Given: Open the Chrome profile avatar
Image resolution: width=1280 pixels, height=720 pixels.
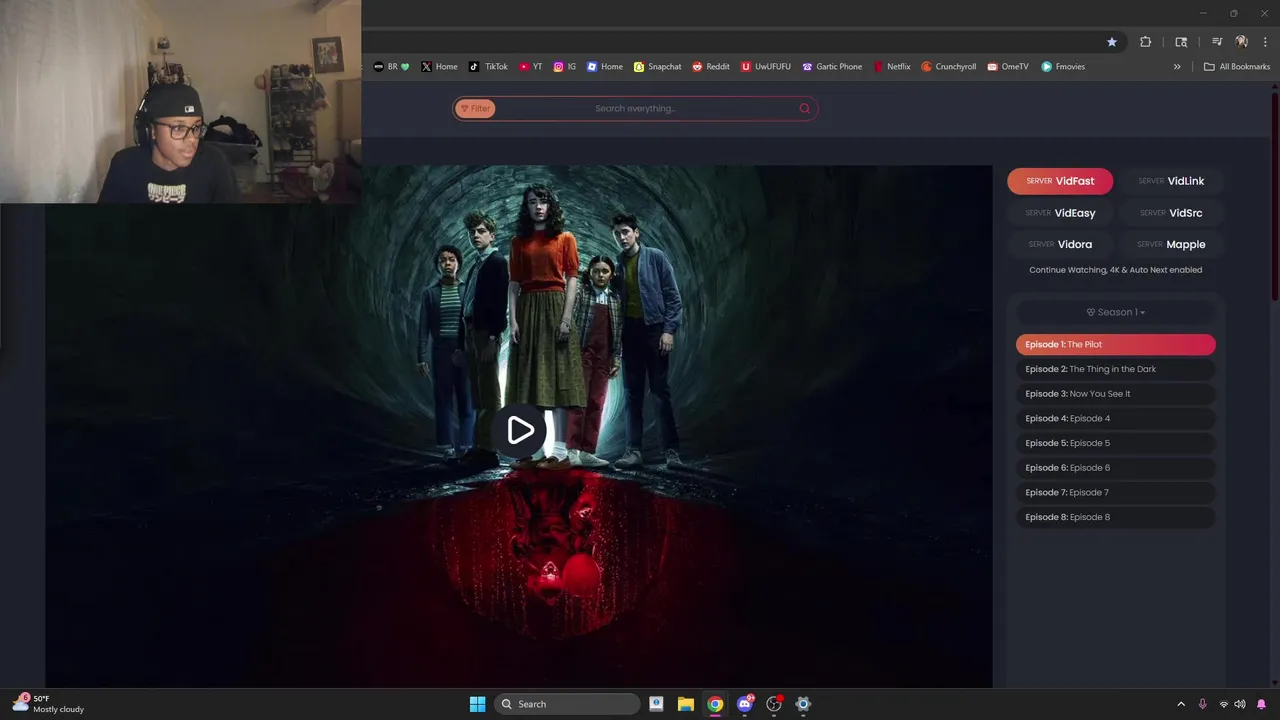Looking at the screenshot, I should coord(1242,42).
